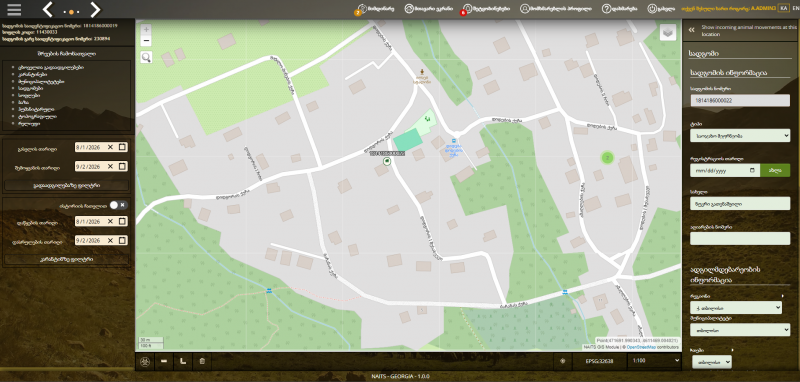
Task: Zoom out the map with minus button
Action: click(x=146, y=41)
